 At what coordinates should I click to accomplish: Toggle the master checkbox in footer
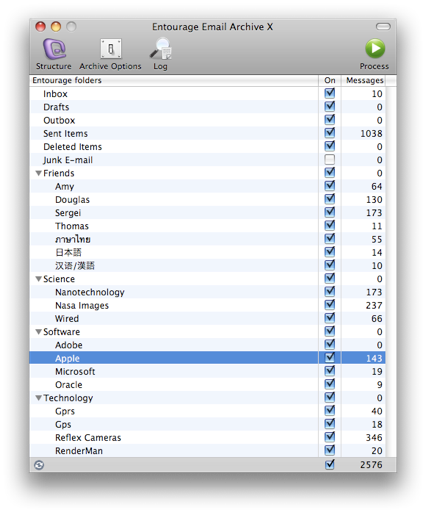pyautogui.click(x=330, y=464)
